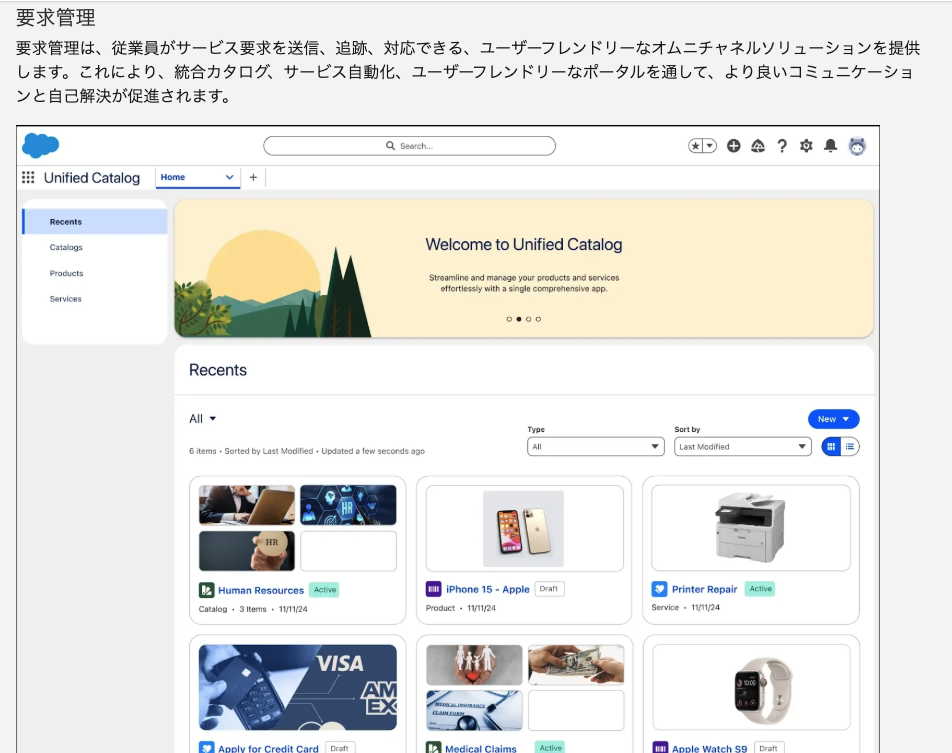Click the HR laptop photo thumbnail
Screen dimensions: 952x753
[x=246, y=505]
